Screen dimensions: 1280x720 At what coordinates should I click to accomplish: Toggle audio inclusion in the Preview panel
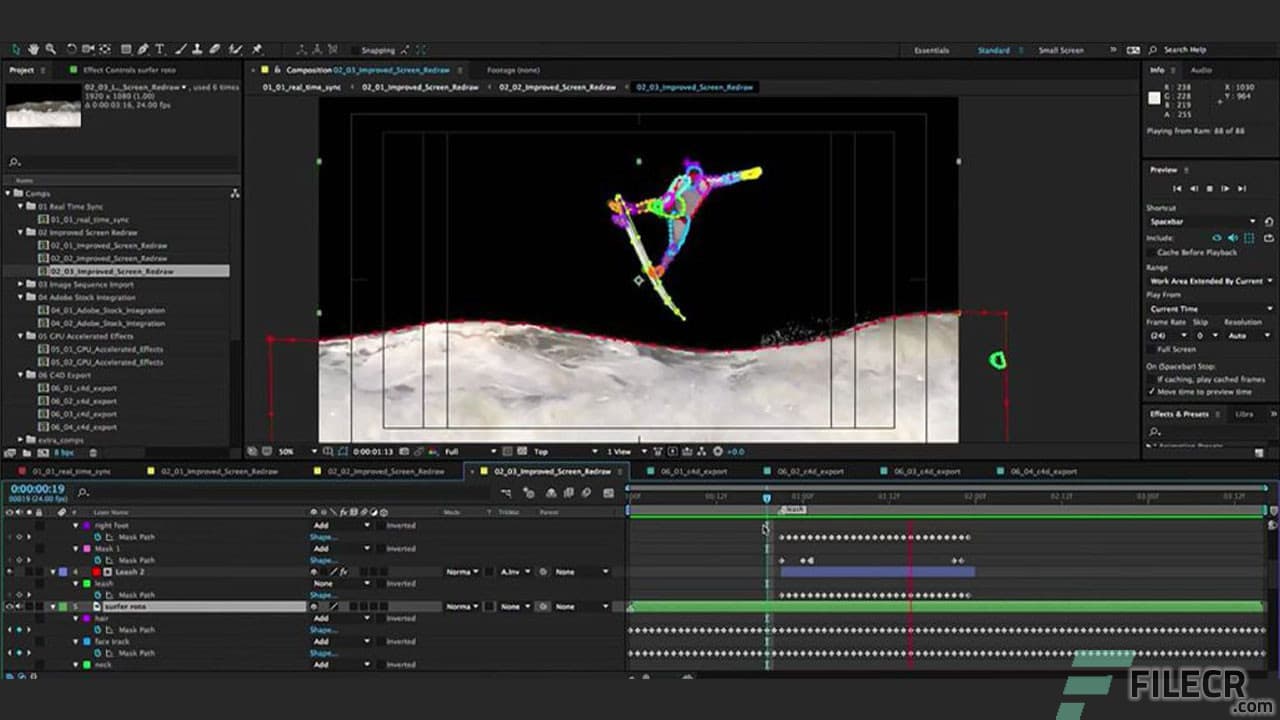tap(1233, 237)
